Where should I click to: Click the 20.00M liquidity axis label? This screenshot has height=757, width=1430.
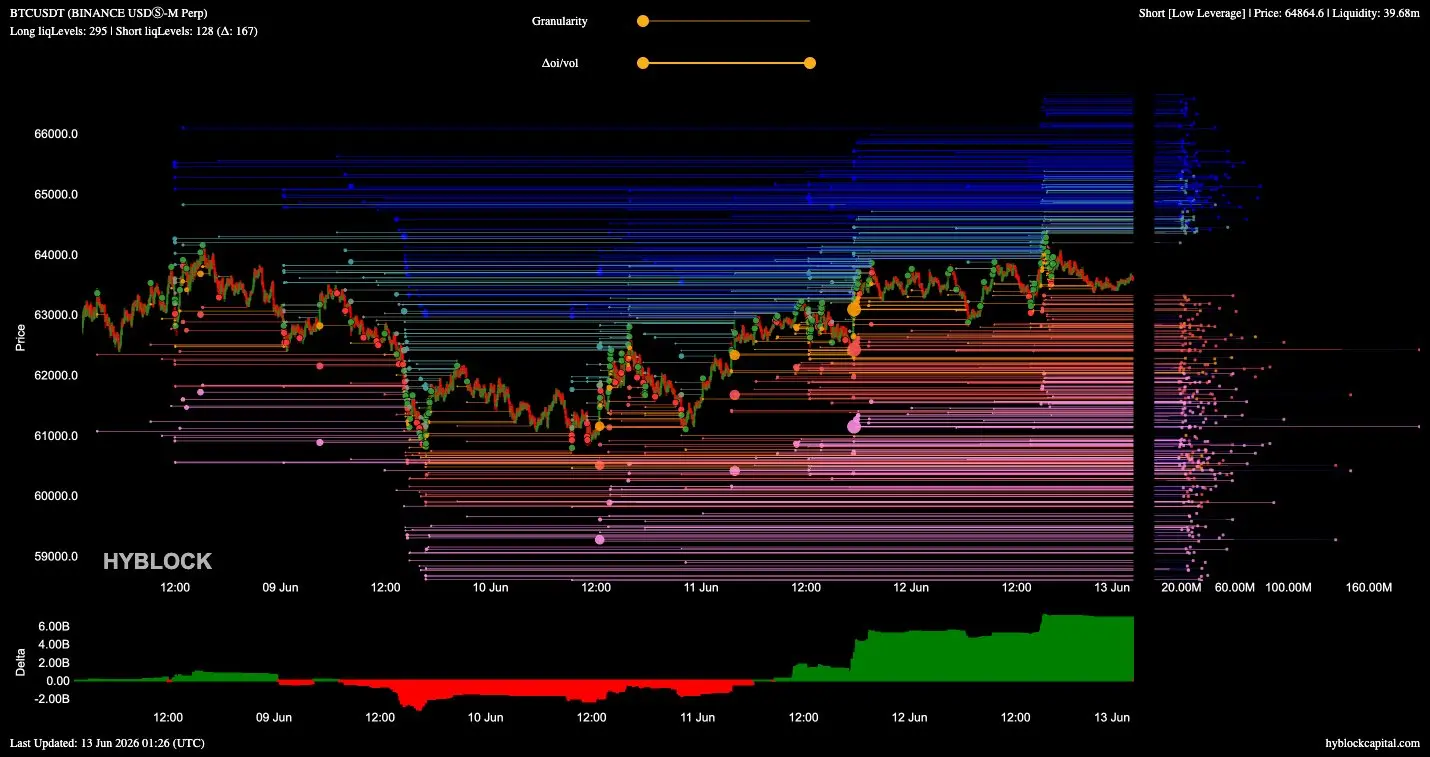[x=1181, y=588]
